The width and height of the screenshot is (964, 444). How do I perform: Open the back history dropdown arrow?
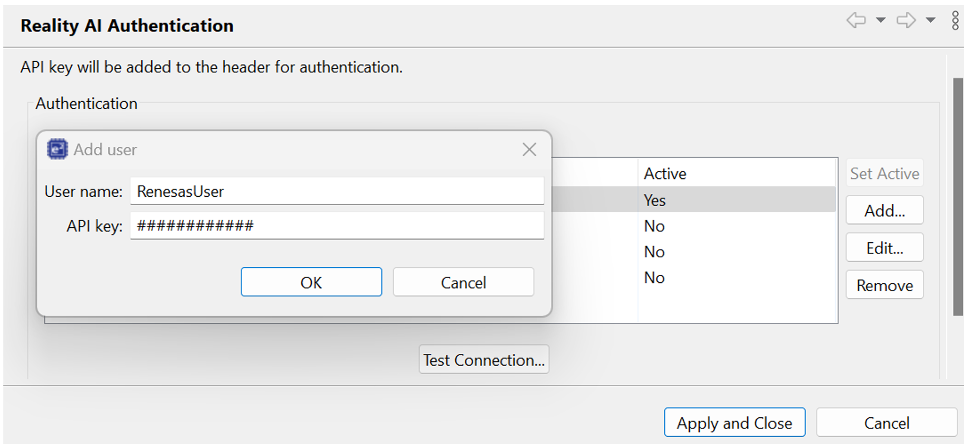coord(881,21)
